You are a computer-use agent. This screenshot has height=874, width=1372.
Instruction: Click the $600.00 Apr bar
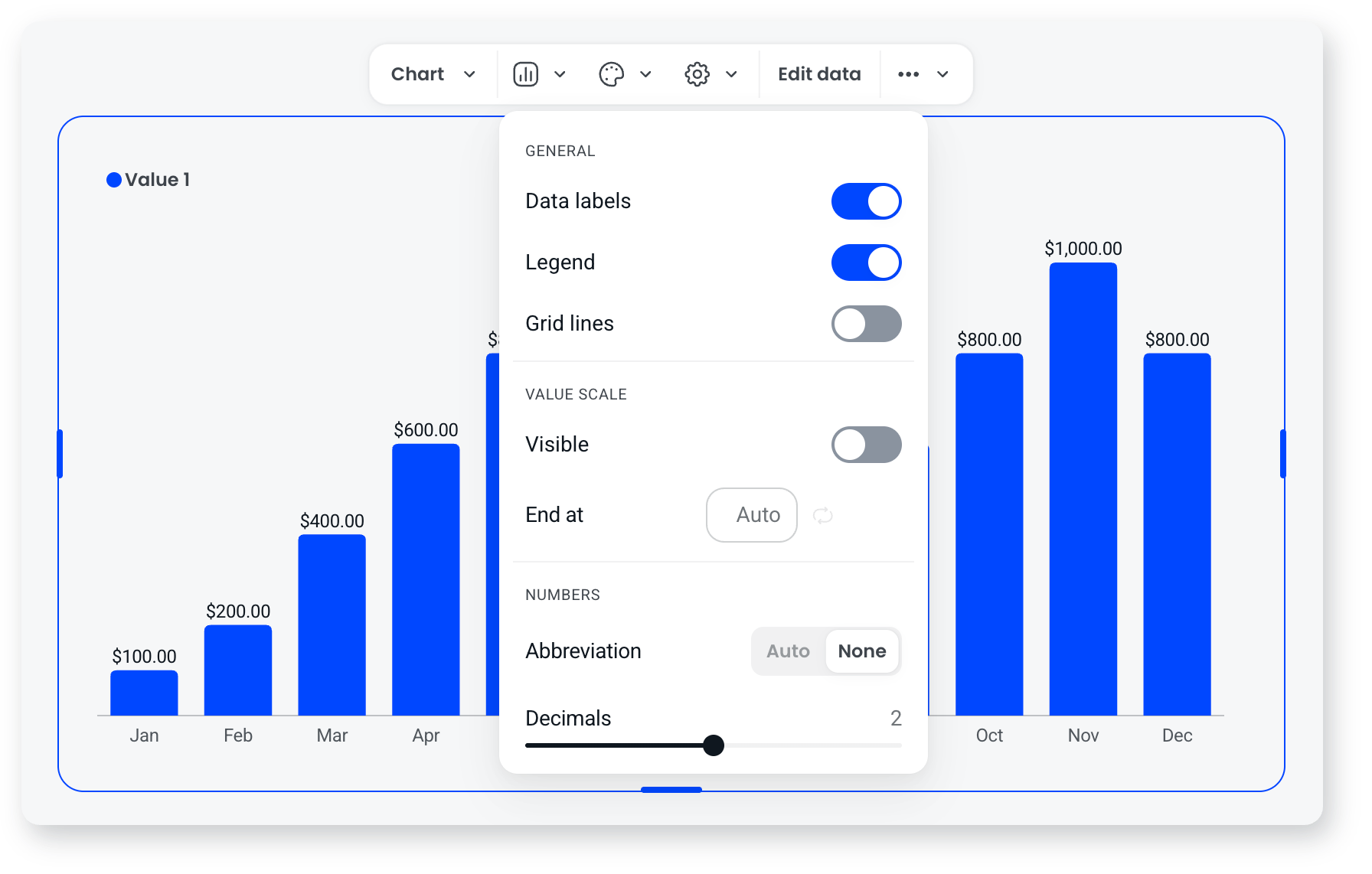coord(426,580)
